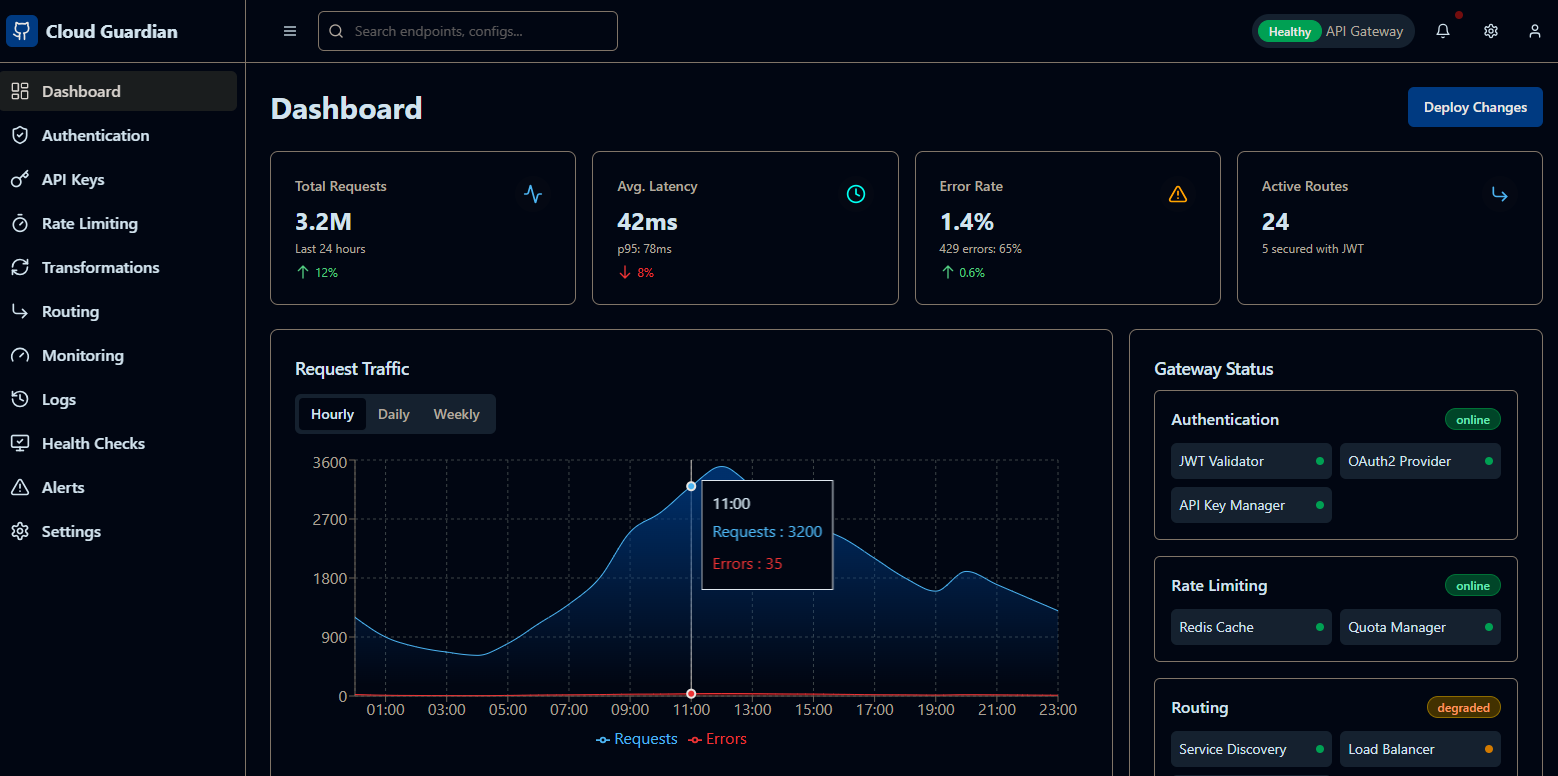Click the Errors data point at 11:00
Viewport: 1558px width, 776px height.
(x=691, y=694)
